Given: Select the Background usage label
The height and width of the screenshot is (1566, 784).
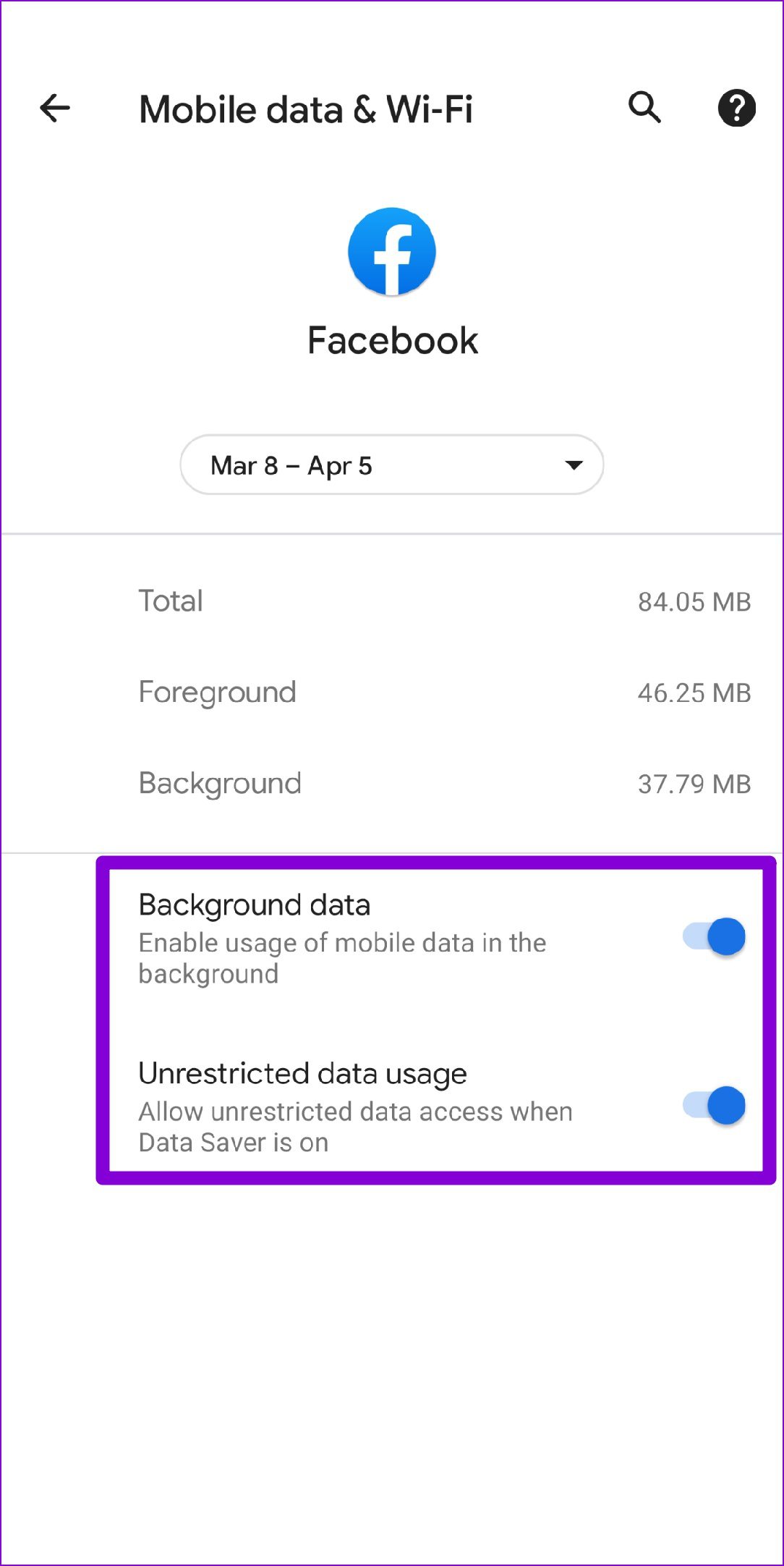Looking at the screenshot, I should click(x=221, y=784).
